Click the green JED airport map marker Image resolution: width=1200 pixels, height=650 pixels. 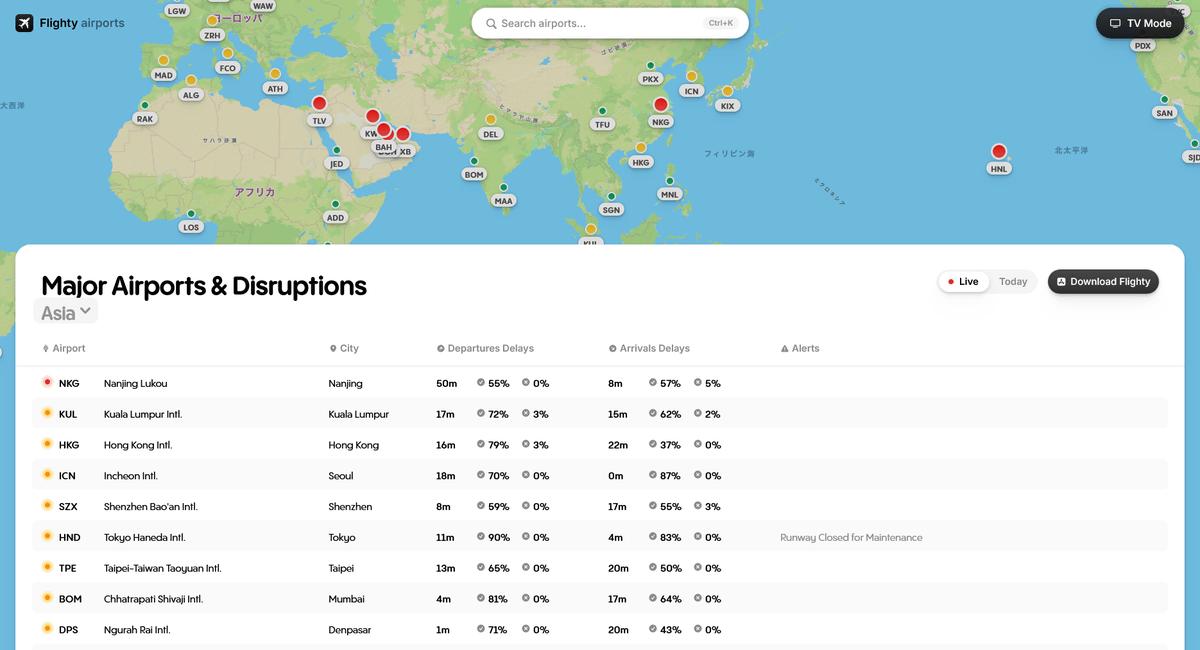tap(336, 150)
